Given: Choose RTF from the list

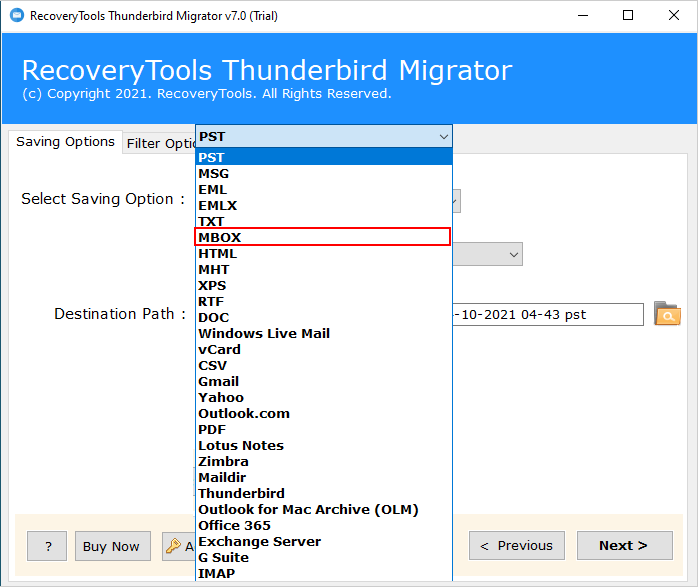Looking at the screenshot, I should (x=324, y=302).
